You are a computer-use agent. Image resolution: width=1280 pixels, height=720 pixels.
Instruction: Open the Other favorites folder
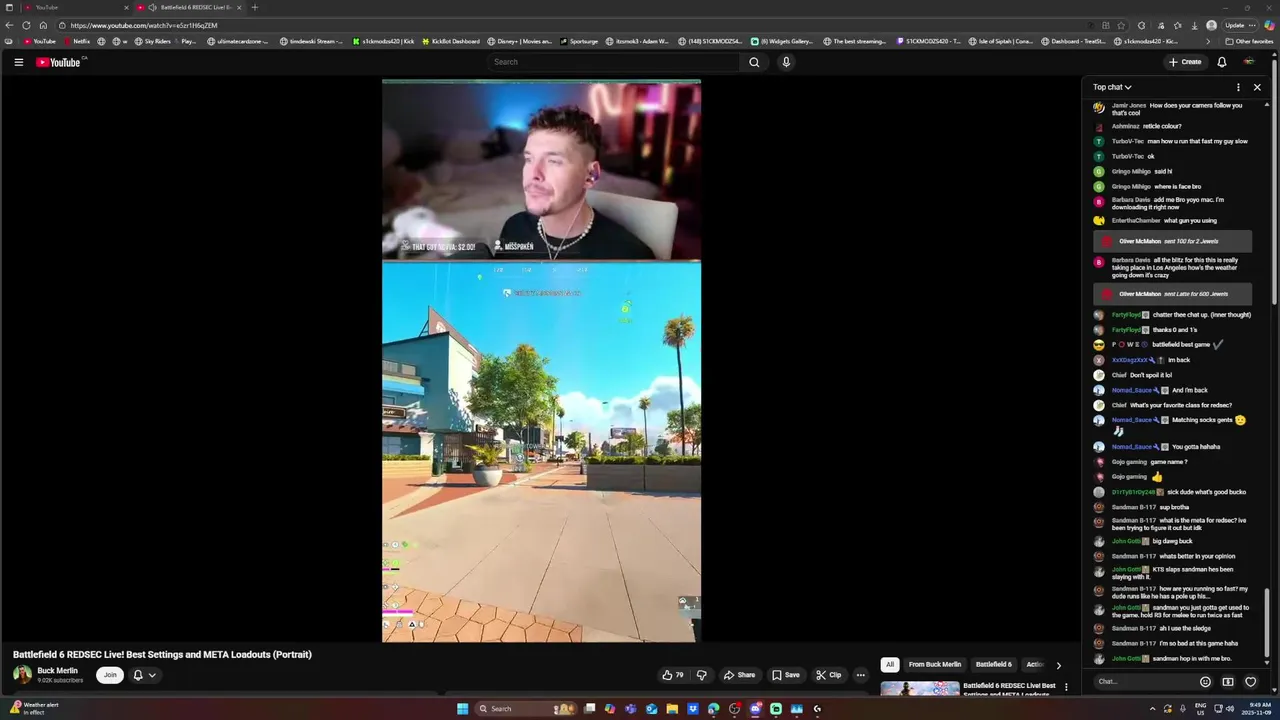[x=1249, y=41]
